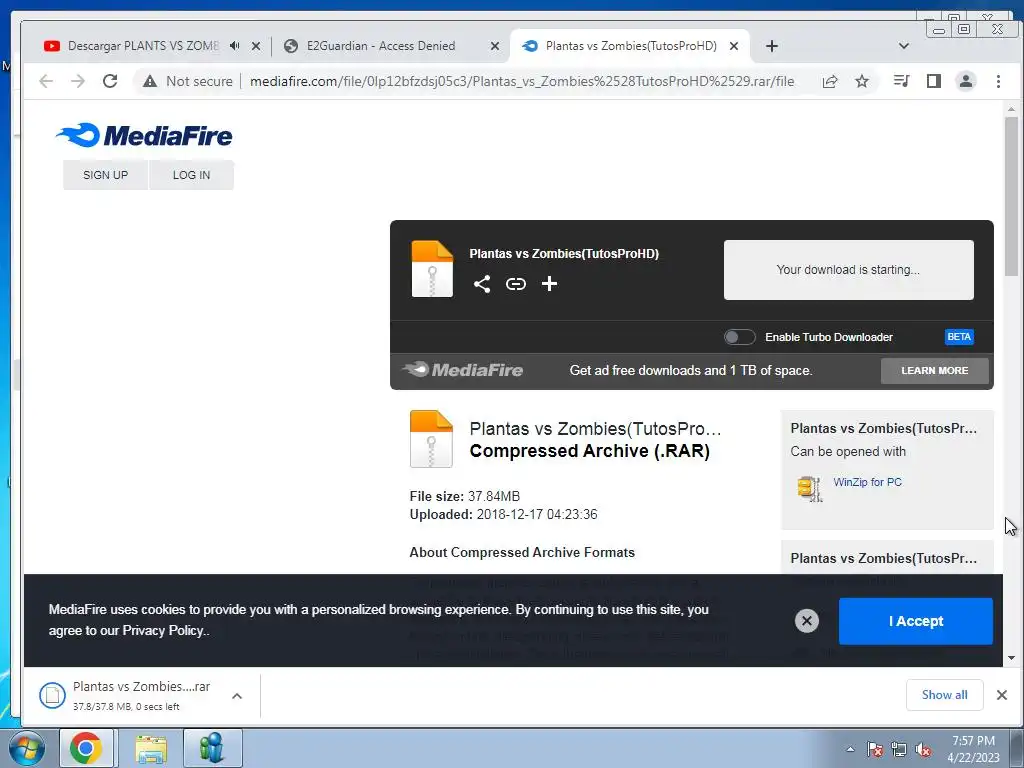
Task: Click the file icon in the dark download panel
Action: click(432, 269)
